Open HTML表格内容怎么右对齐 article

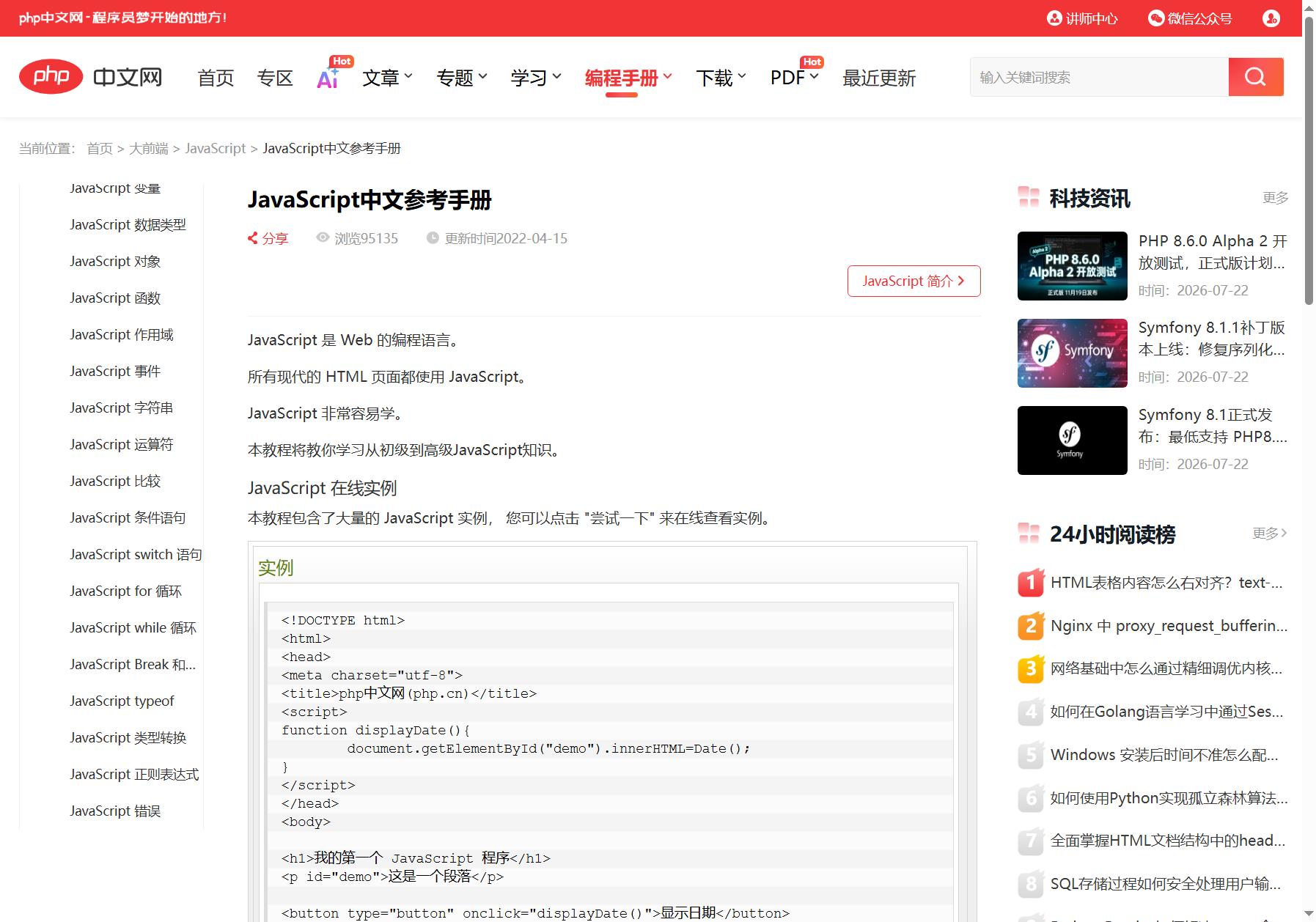click(x=1166, y=583)
